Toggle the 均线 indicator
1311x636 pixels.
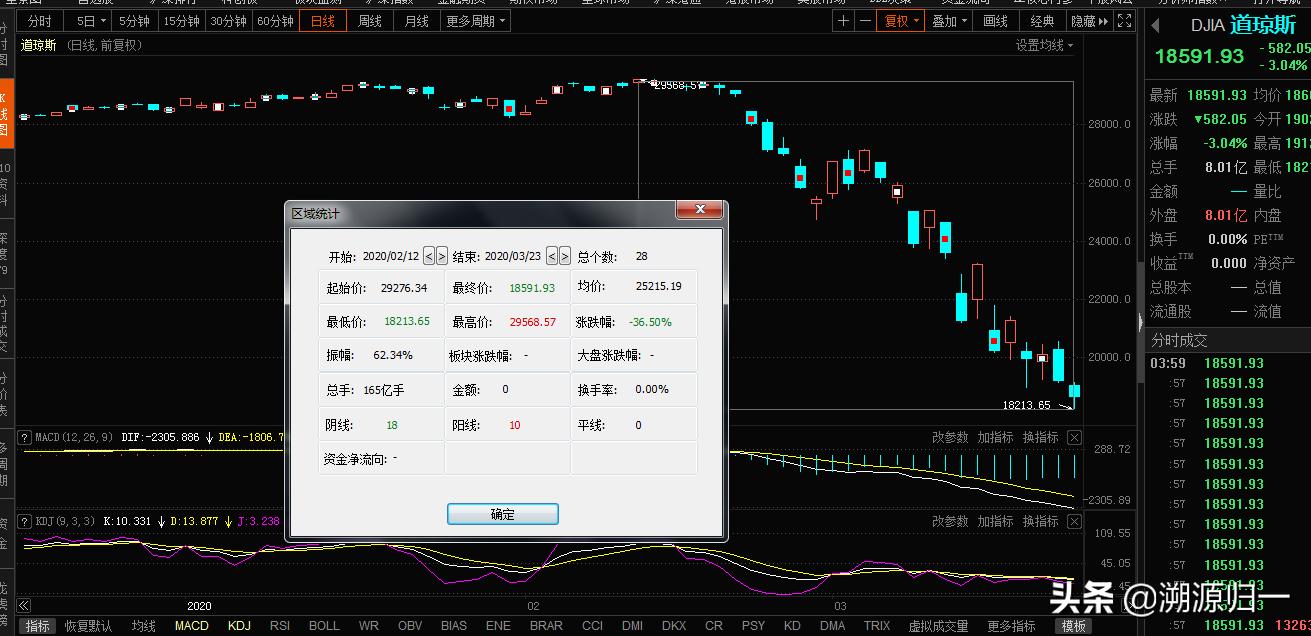[144, 626]
